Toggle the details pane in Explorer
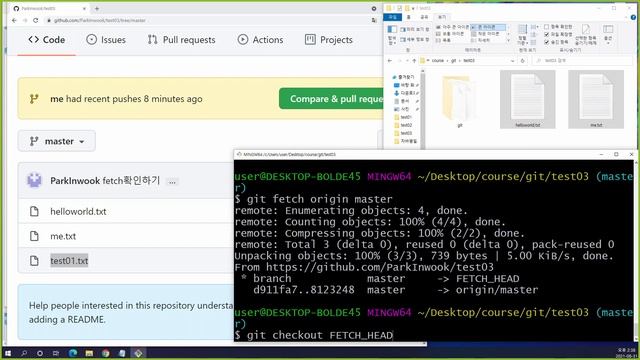This screenshot has height=360, width=640. [414, 40]
